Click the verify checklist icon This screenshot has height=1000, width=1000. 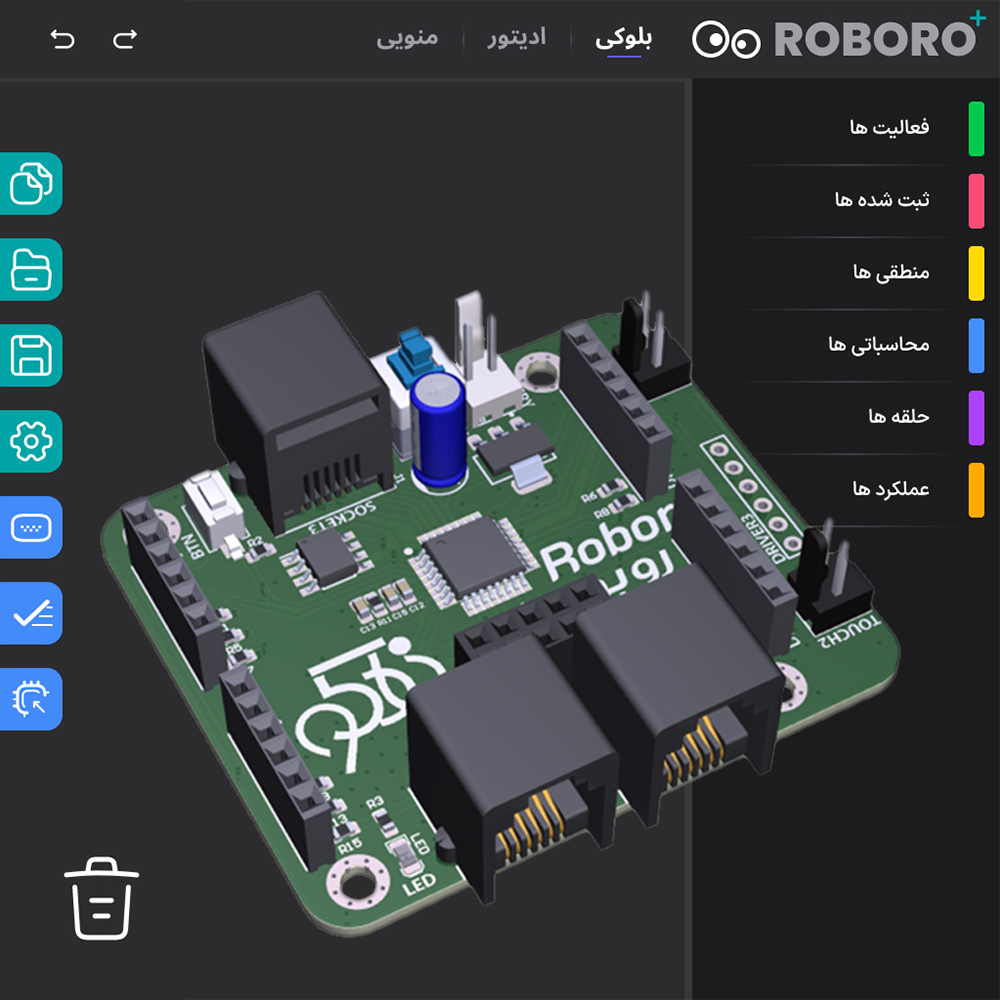31,614
